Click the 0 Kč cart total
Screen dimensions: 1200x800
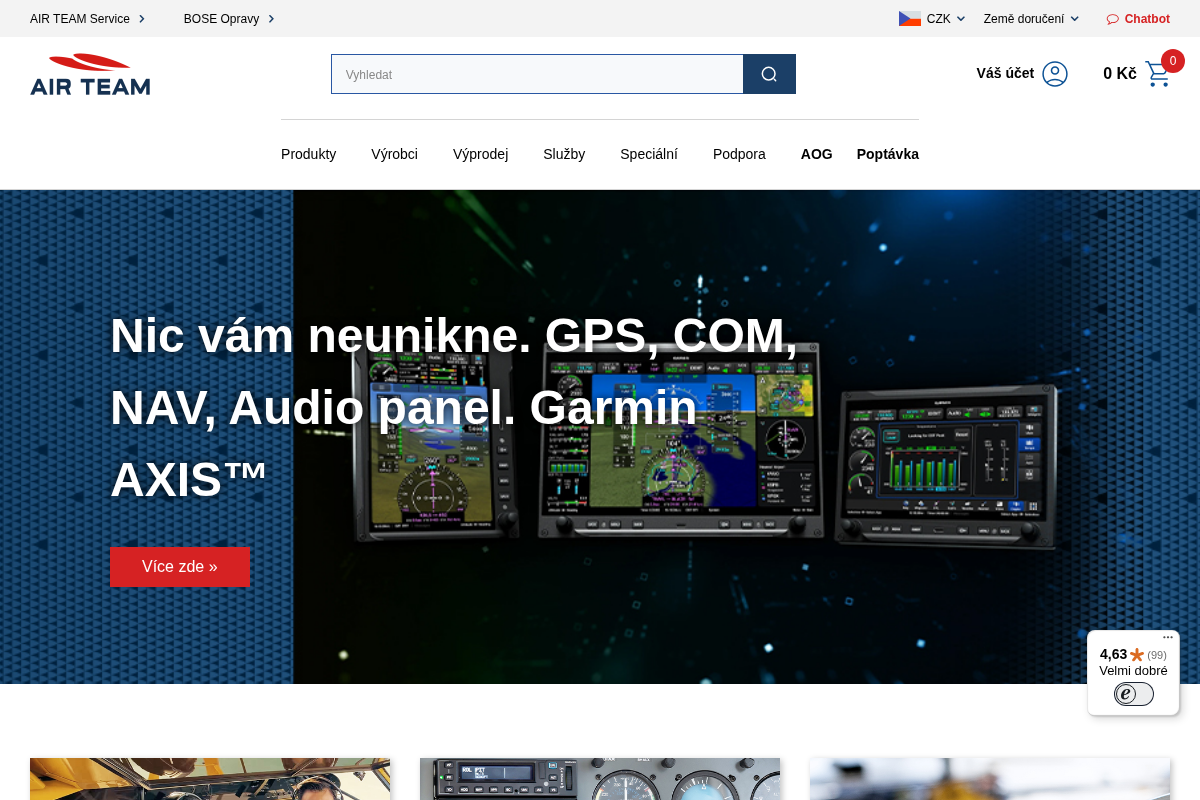pos(1120,73)
